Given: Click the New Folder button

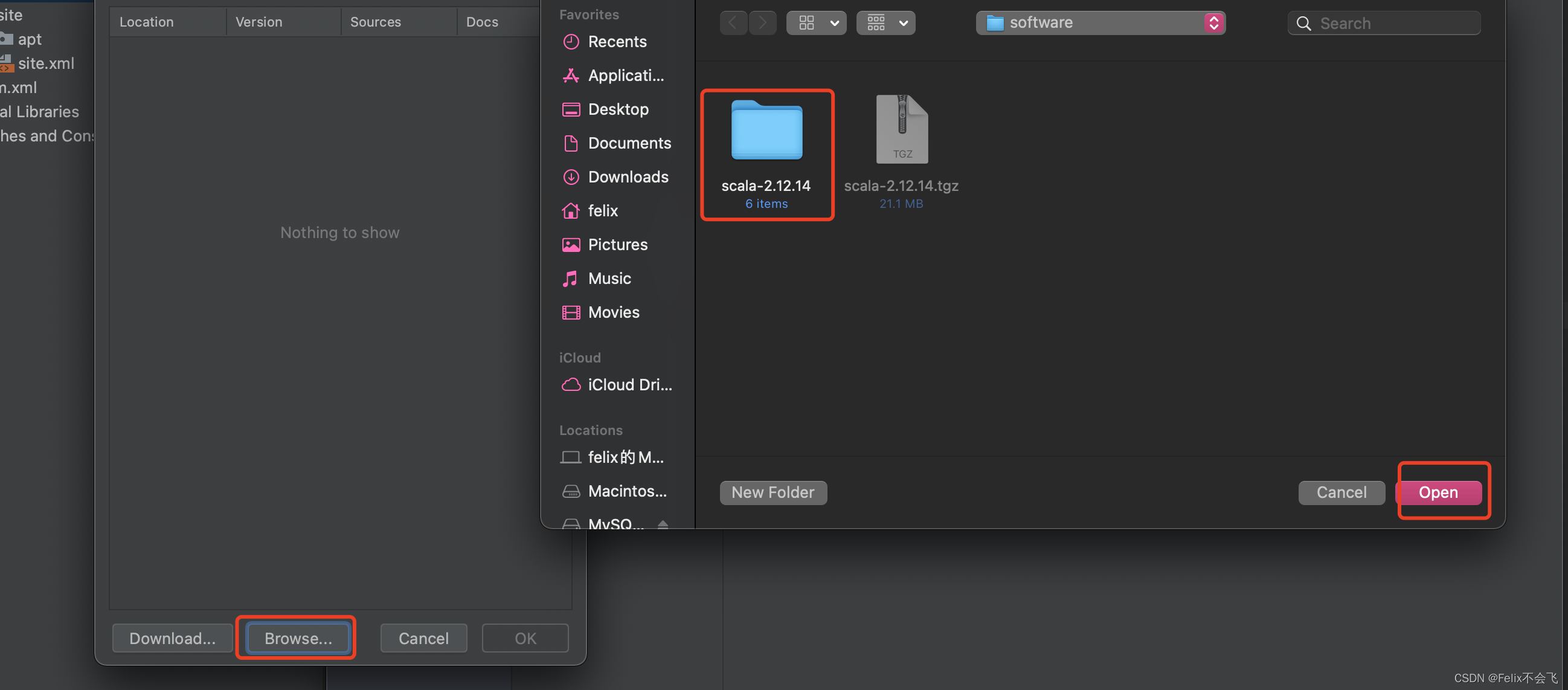Looking at the screenshot, I should pos(773,492).
